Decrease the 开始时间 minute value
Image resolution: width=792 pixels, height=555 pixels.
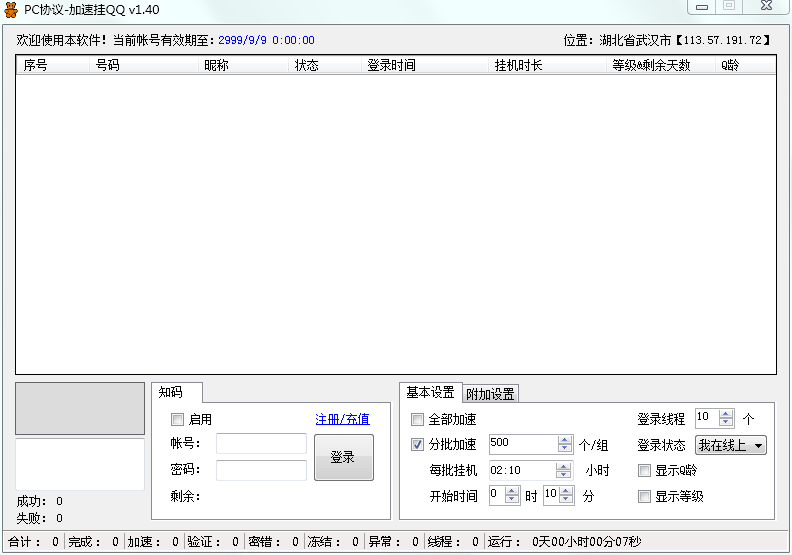point(567,499)
